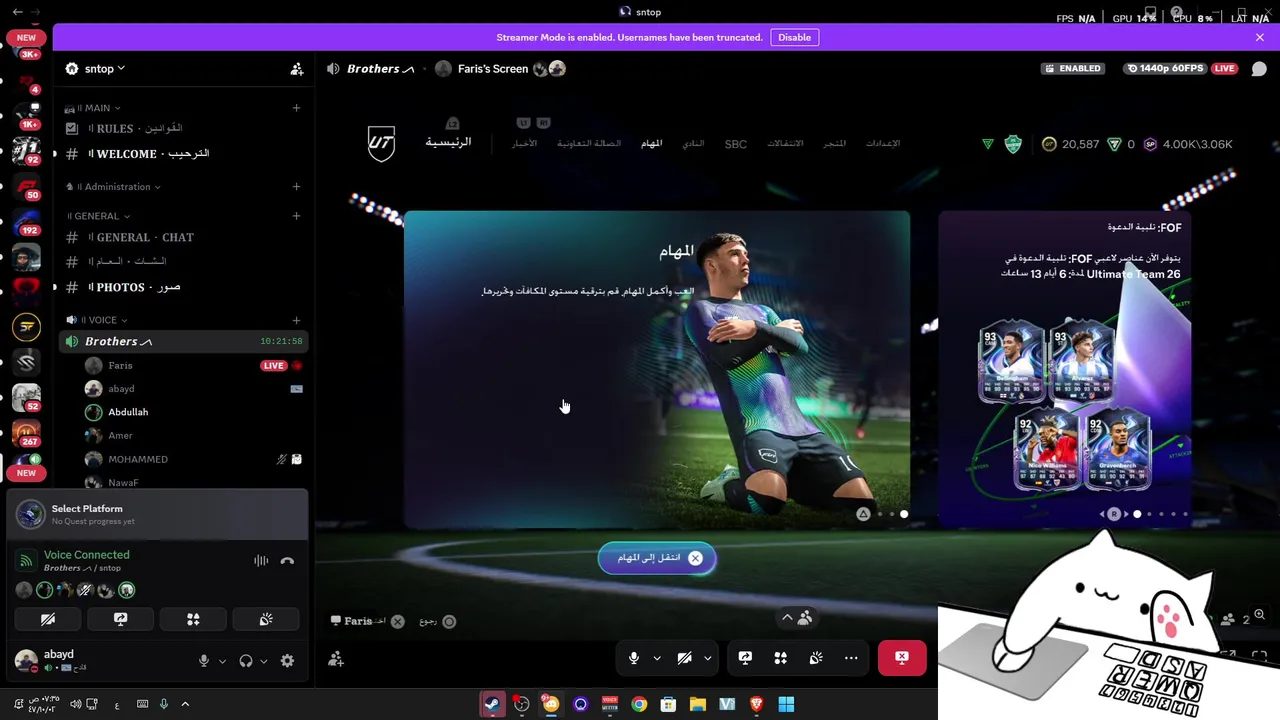The image size is (1280, 720).
Task: Show participants with the up-arrow members button
Action: click(x=796, y=618)
